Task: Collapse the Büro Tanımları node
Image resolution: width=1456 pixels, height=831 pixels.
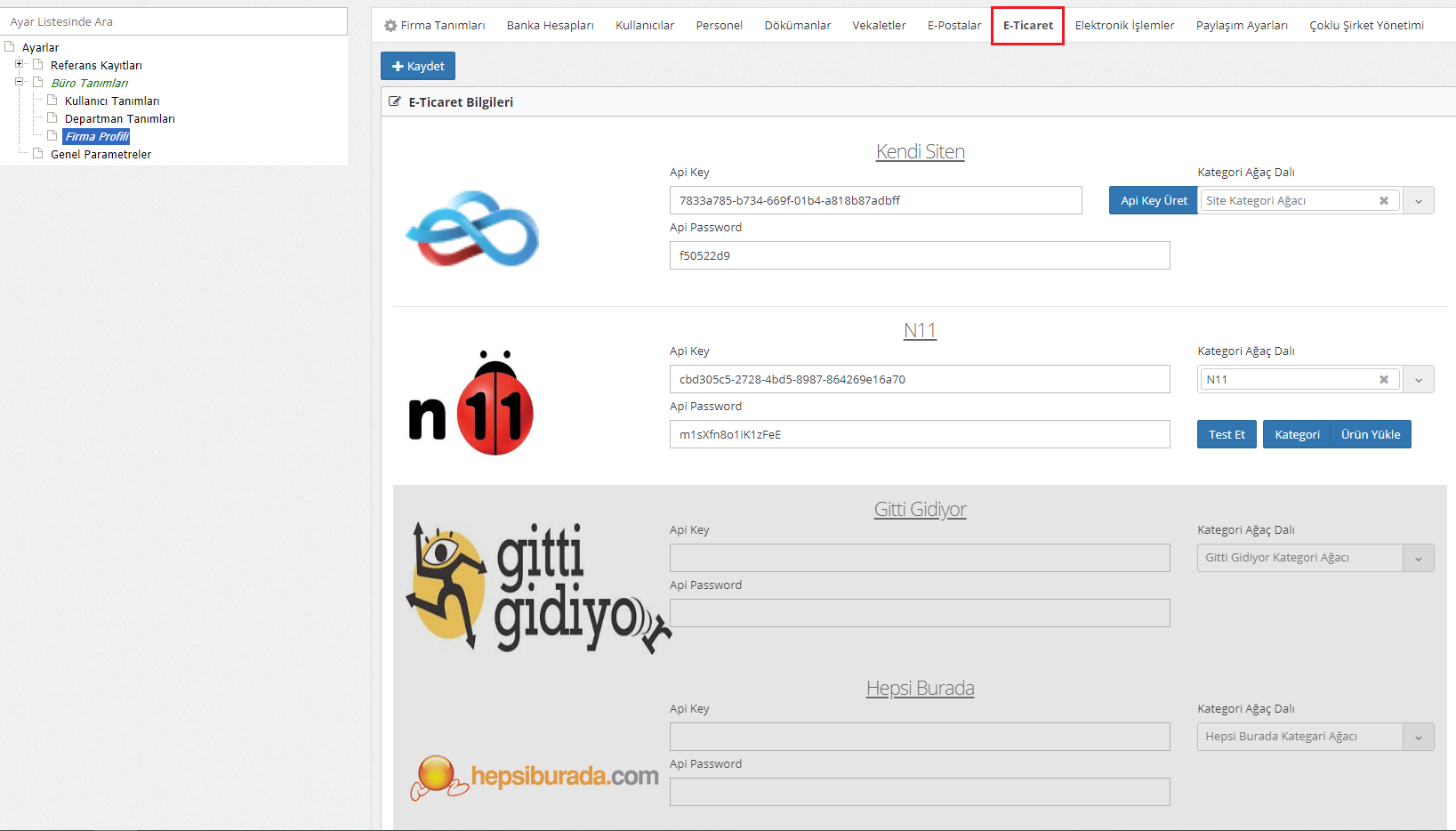Action: click(20, 82)
